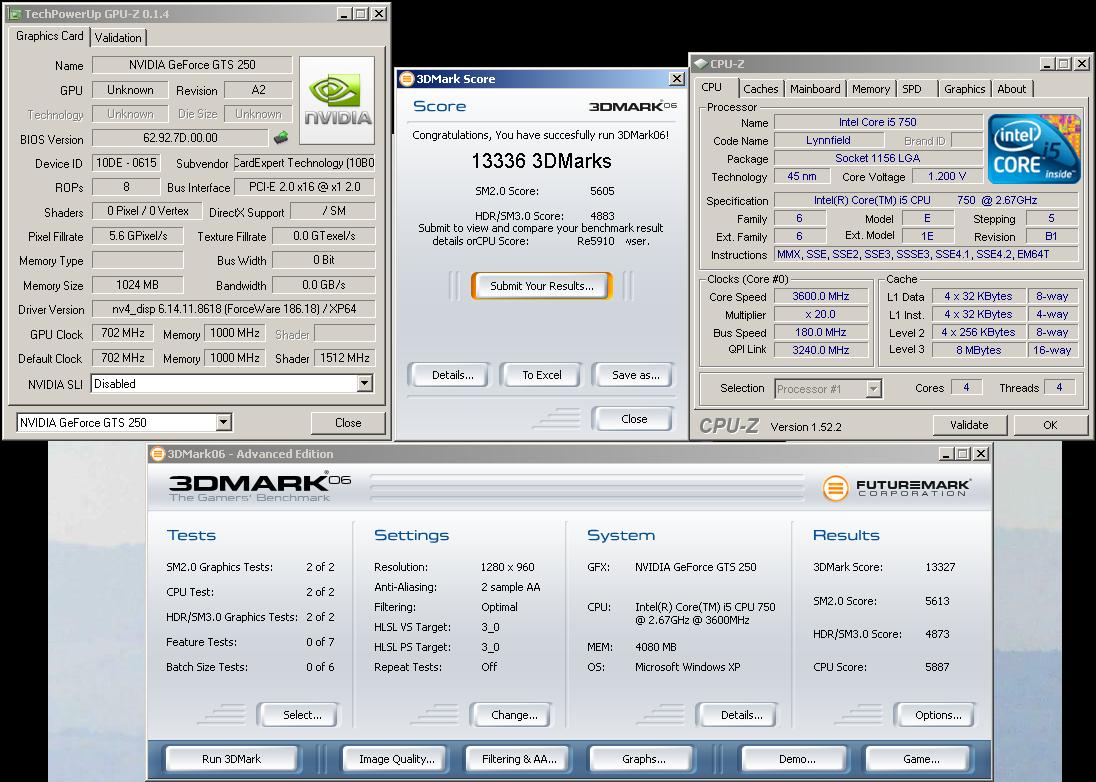The width and height of the screenshot is (1096, 782).
Task: Click the 3DMark06 Advanced Edition title bar icon
Action: point(158,454)
